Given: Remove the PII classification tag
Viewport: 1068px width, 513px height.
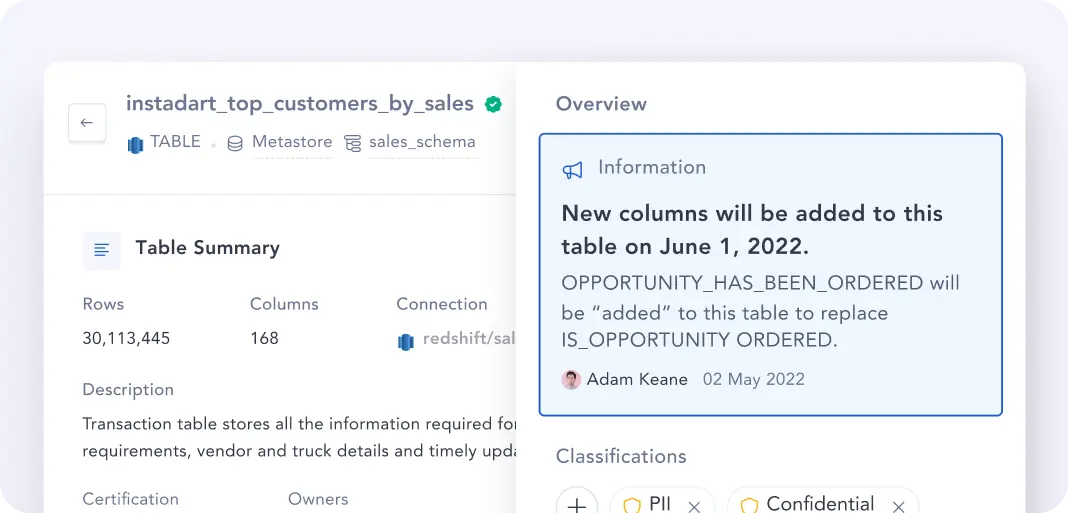Looking at the screenshot, I should click(694, 506).
